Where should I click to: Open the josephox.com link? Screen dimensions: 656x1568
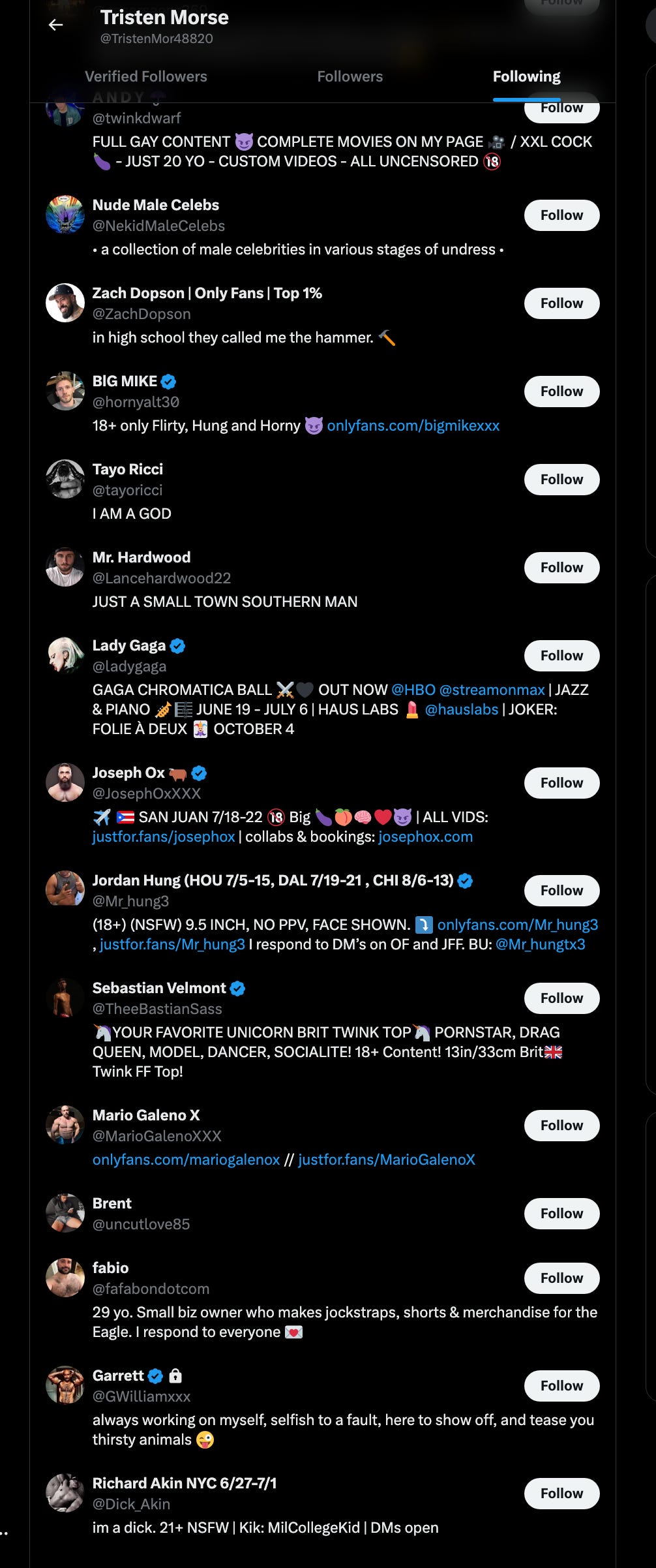coord(426,837)
